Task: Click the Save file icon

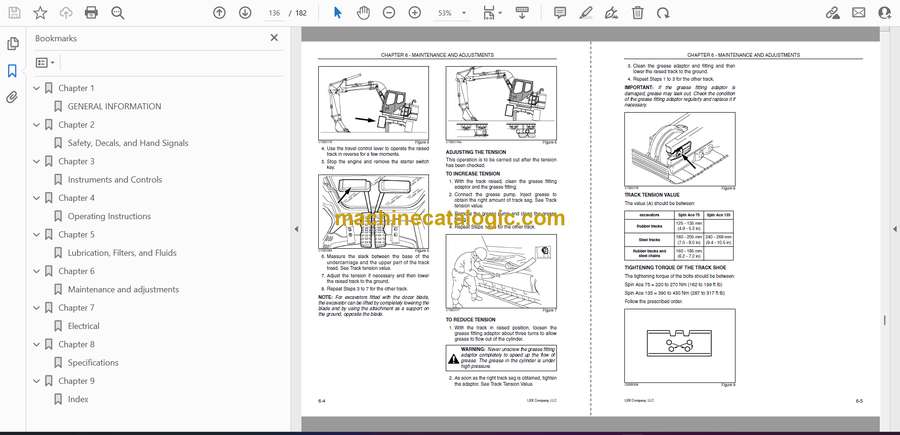Action: pos(14,13)
